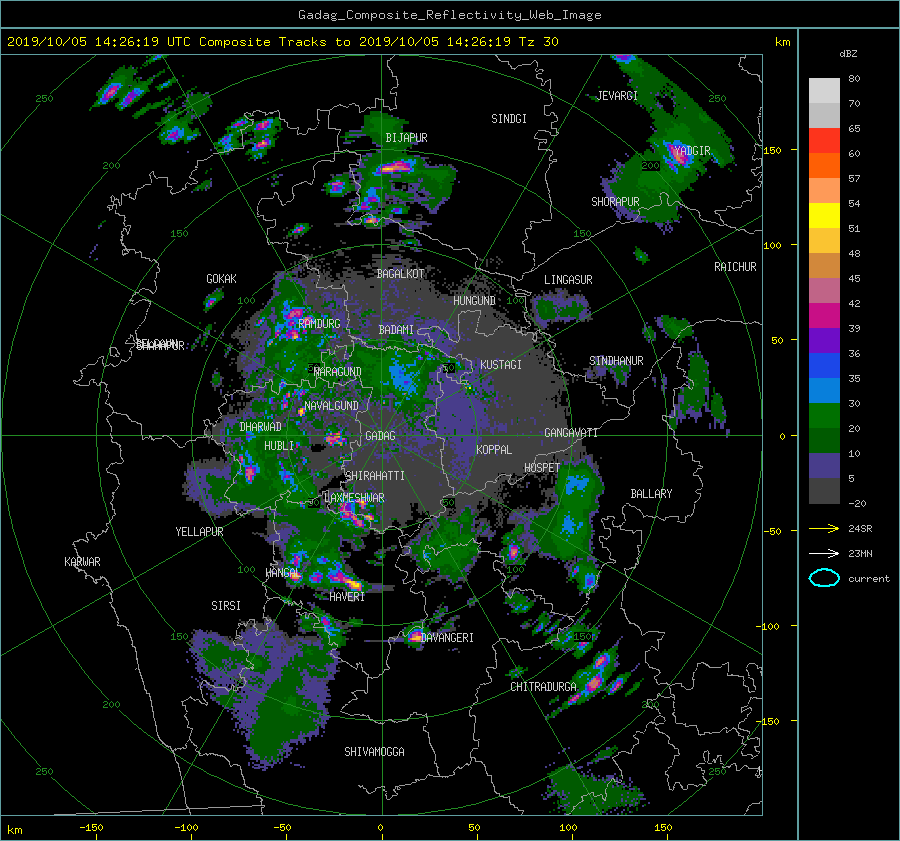This screenshot has height=841, width=900.
Task: Click the white 23MN track arrow legend icon
Action: click(x=824, y=553)
